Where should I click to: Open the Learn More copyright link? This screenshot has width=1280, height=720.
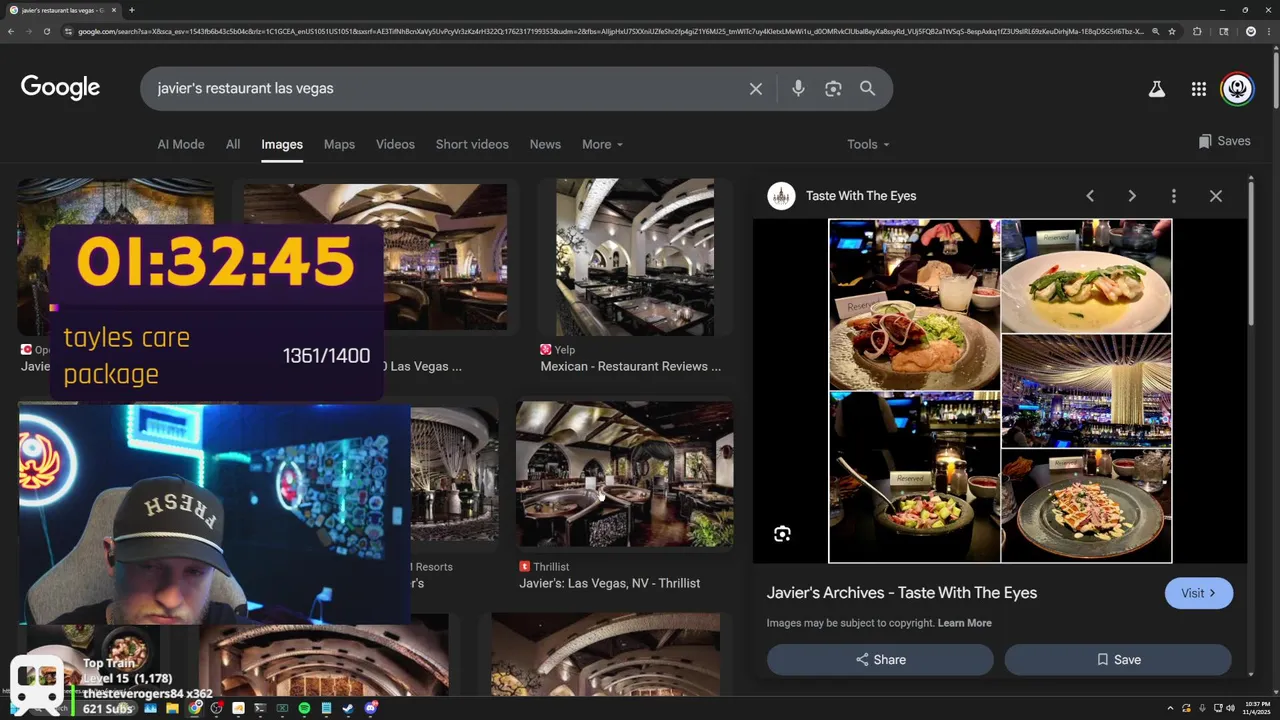click(x=965, y=623)
